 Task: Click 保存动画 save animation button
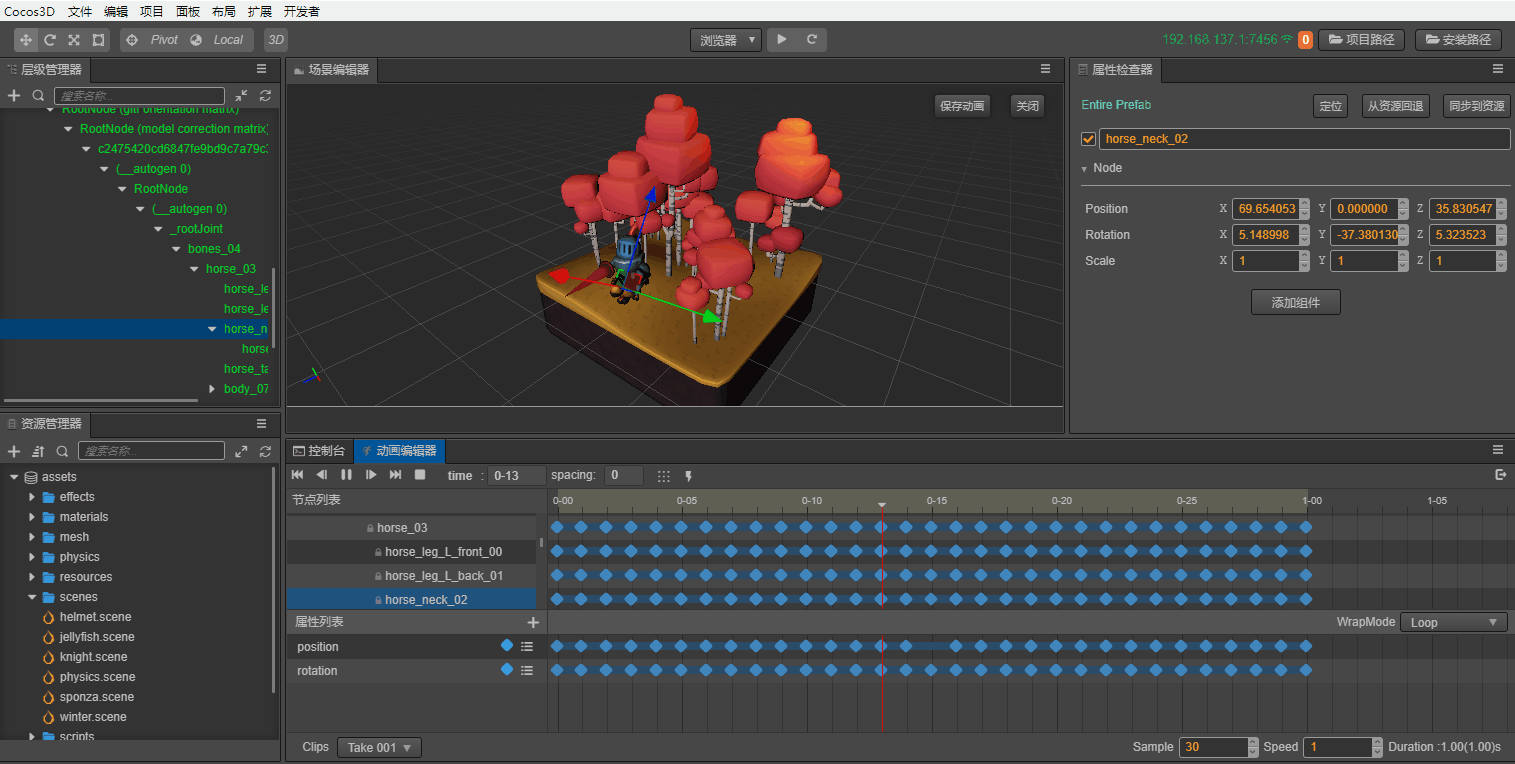click(x=962, y=106)
